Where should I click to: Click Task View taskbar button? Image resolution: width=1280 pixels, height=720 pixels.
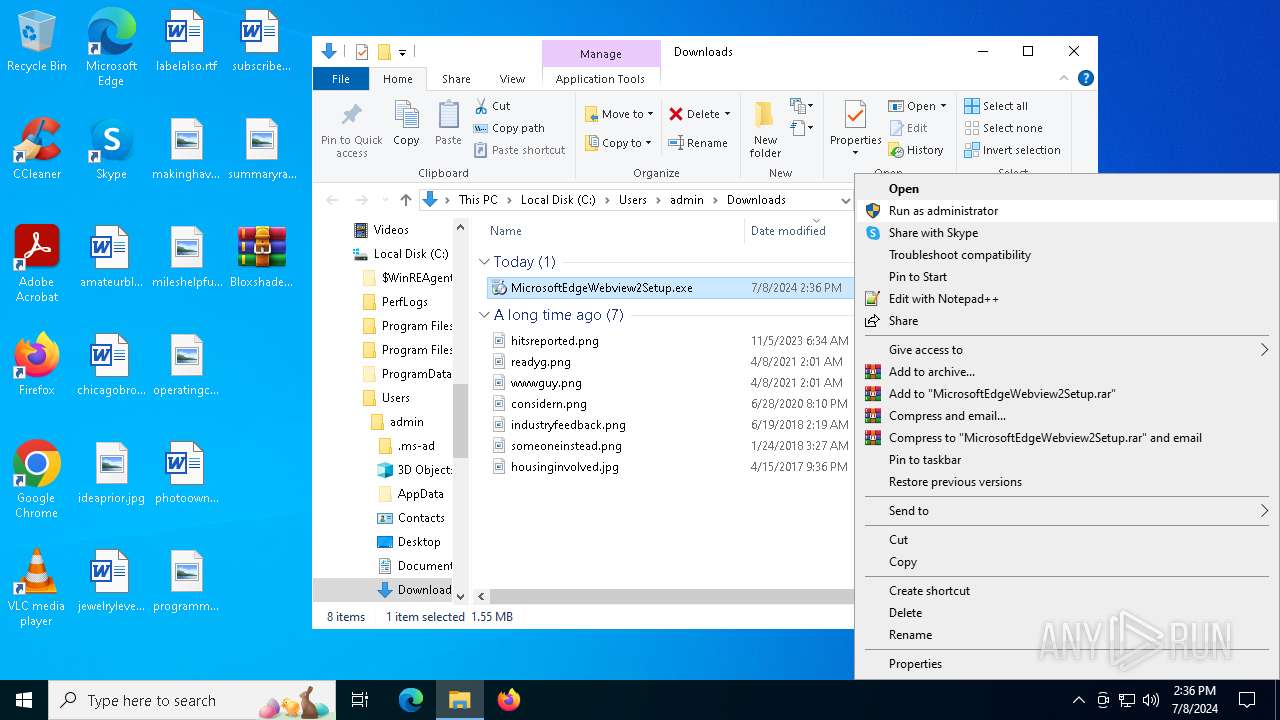(360, 700)
